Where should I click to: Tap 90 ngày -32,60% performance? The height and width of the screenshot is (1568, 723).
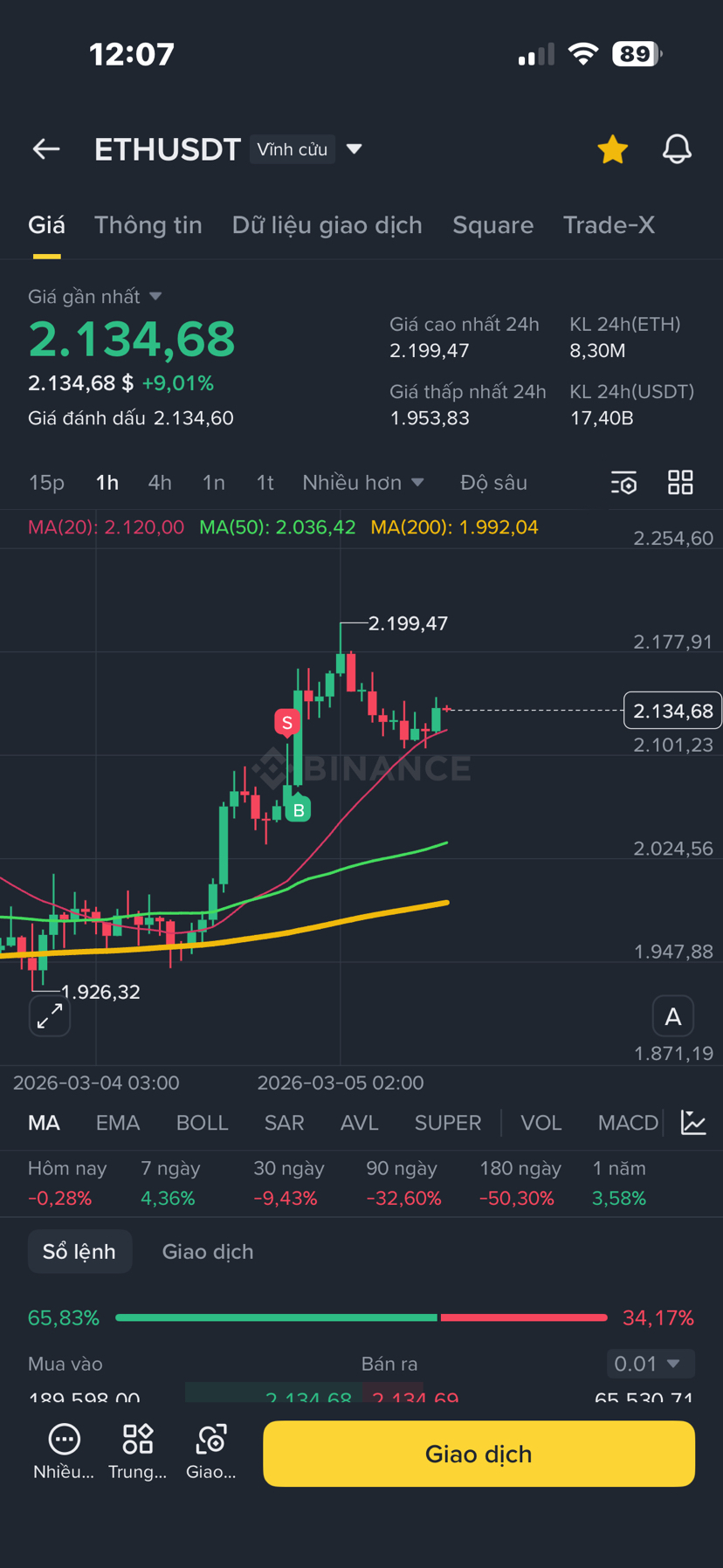click(x=403, y=1183)
